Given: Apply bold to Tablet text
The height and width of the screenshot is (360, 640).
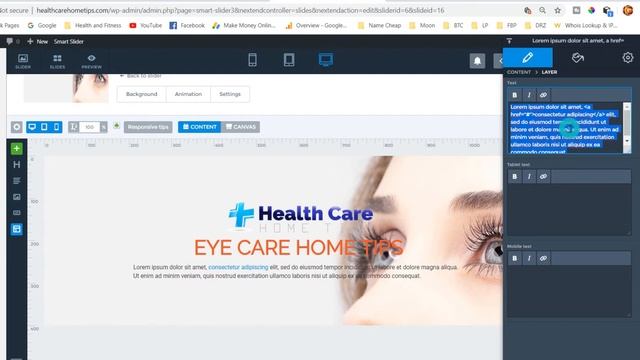Looking at the screenshot, I should point(515,176).
